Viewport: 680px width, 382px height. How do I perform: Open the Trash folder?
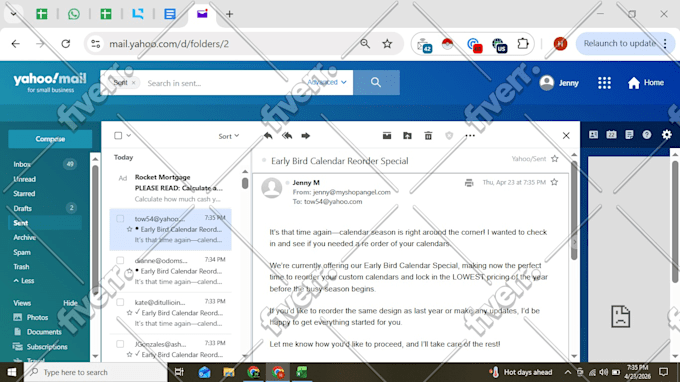pyautogui.click(x=21, y=267)
